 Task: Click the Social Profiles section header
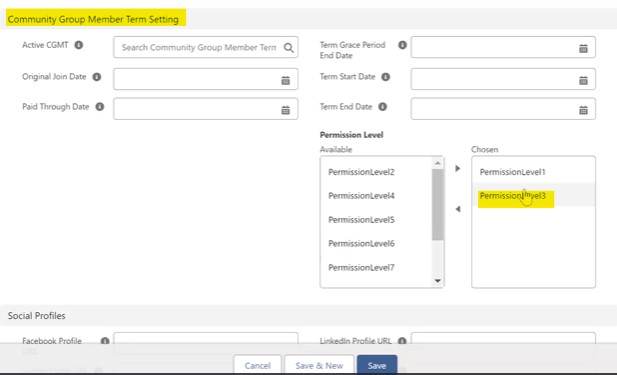pyautogui.click(x=37, y=316)
